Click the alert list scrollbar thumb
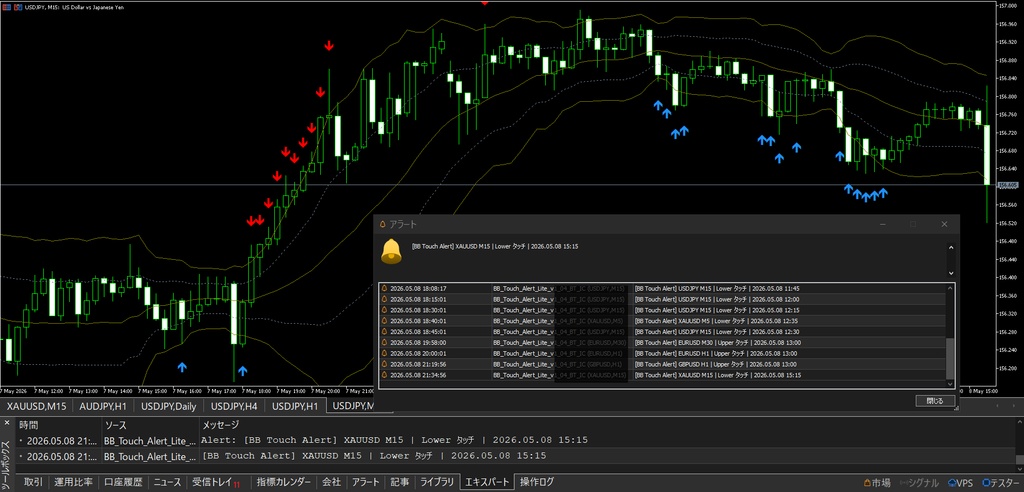The image size is (1024, 492). coord(950,358)
